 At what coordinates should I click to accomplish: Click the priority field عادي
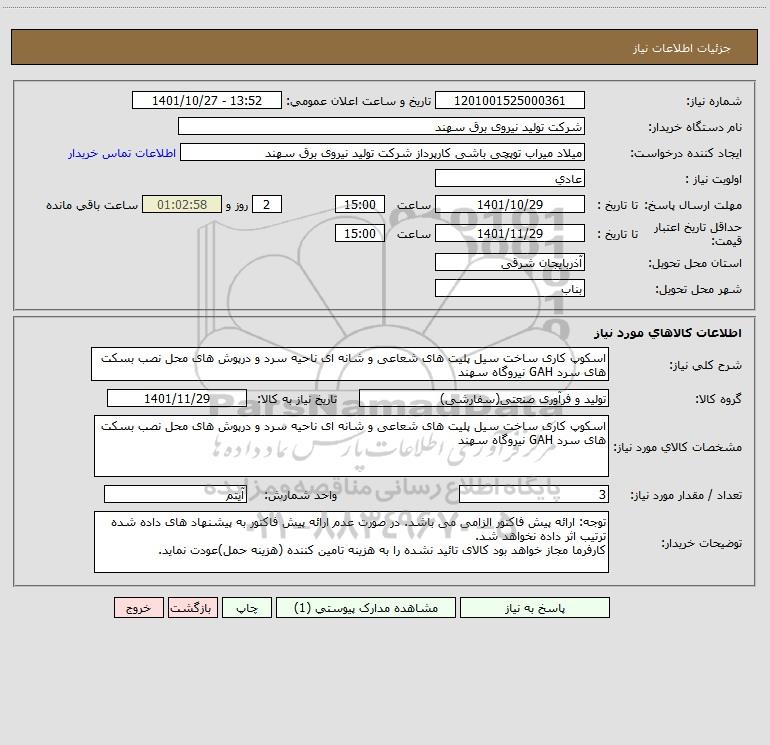510,178
